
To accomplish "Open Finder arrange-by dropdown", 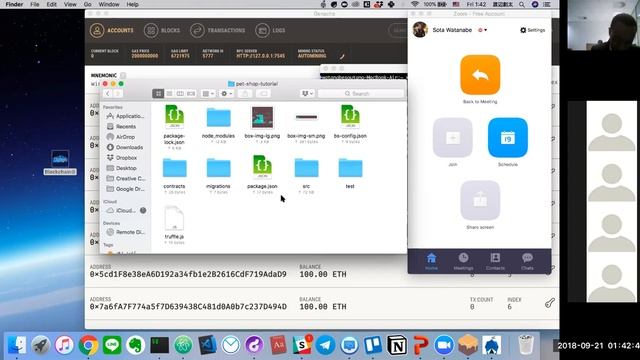I will tap(208, 94).
